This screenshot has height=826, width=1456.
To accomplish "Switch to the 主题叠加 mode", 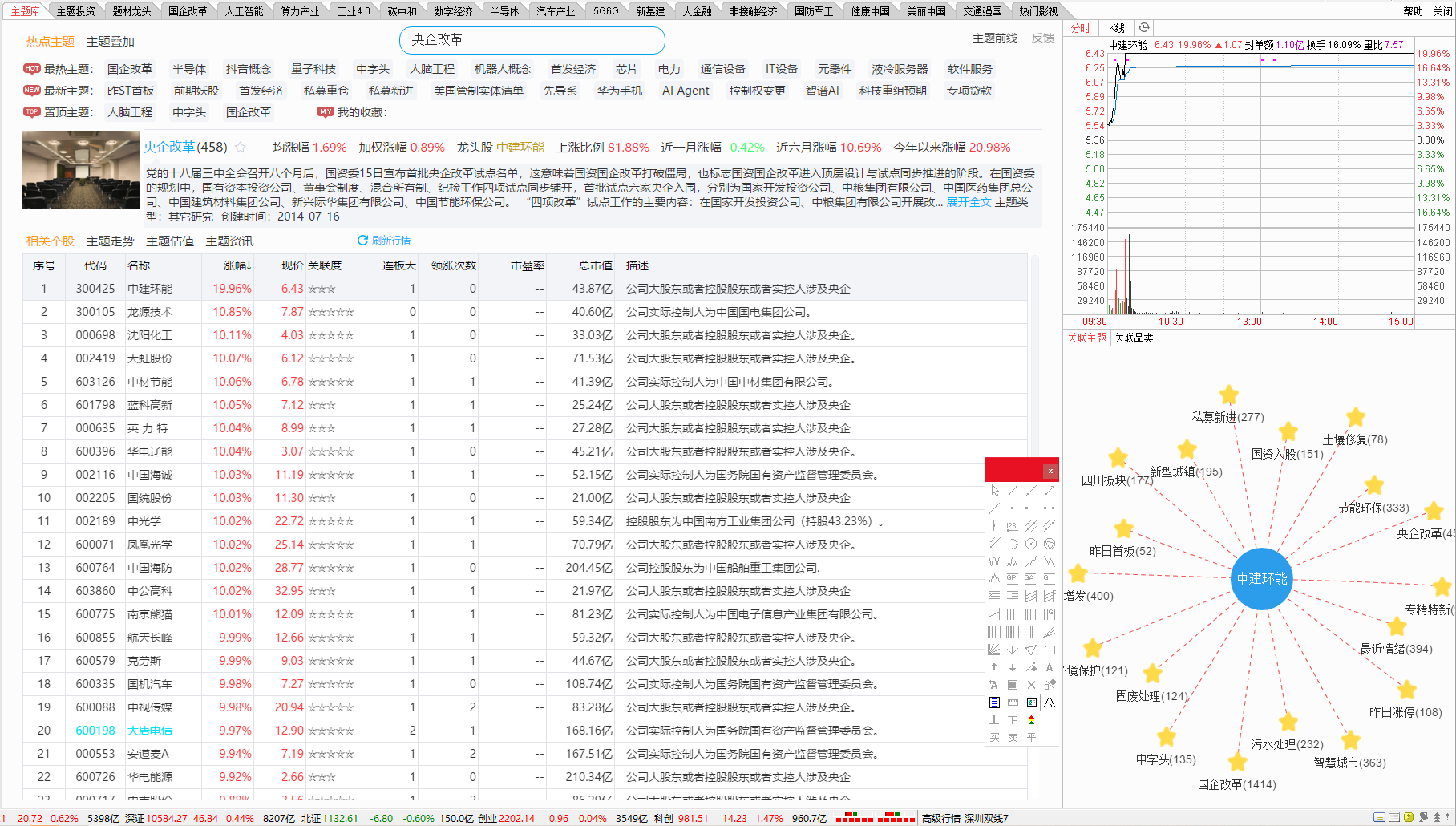I will click(110, 42).
